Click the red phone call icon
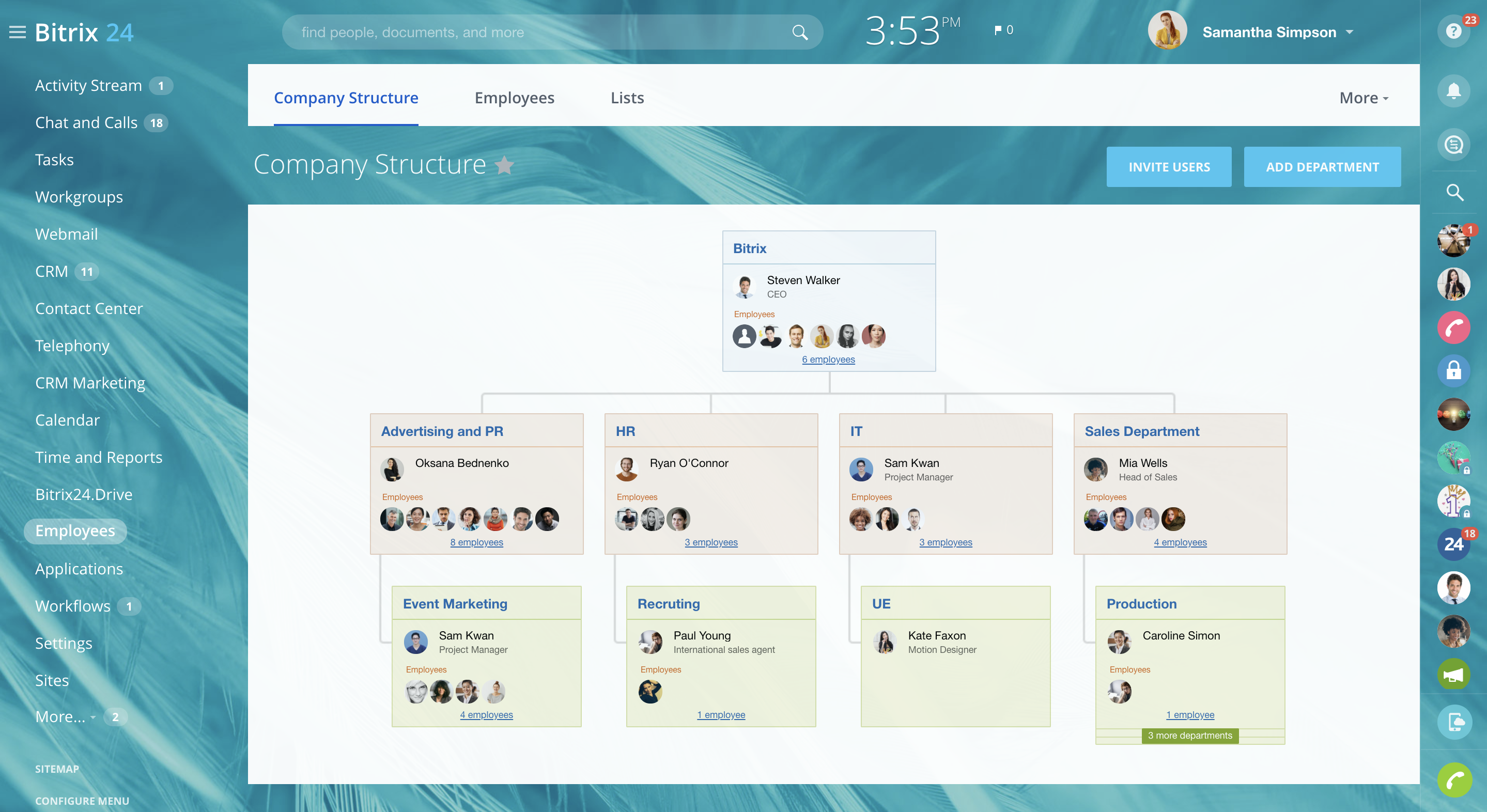The image size is (1487, 812). [1453, 328]
